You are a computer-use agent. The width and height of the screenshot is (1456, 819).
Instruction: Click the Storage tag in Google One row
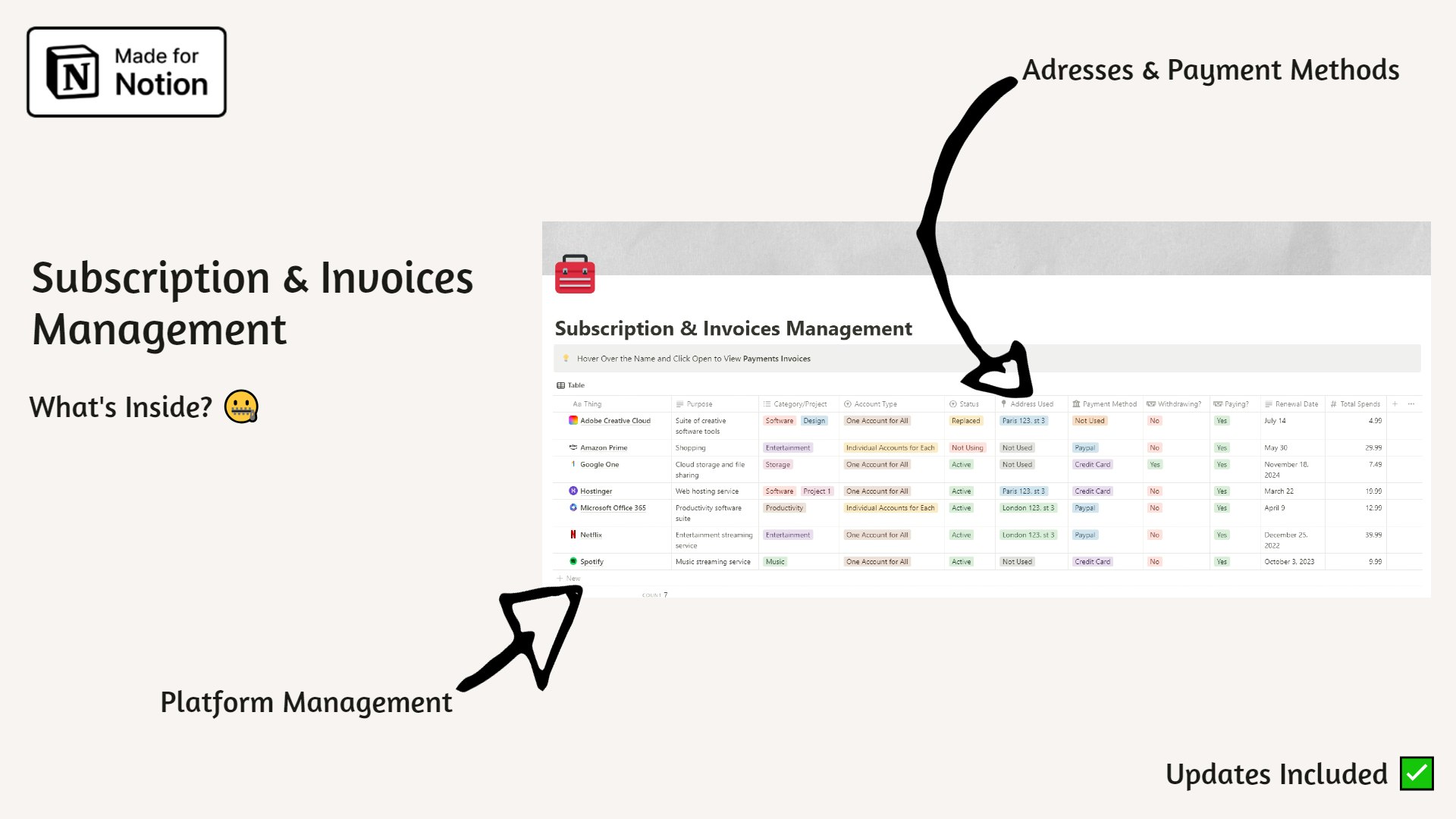(777, 465)
